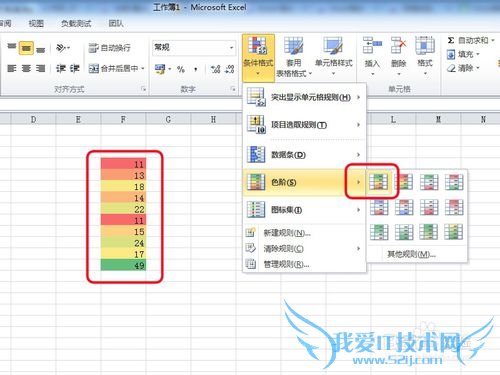Click the 插入 cells icon

(x=372, y=45)
